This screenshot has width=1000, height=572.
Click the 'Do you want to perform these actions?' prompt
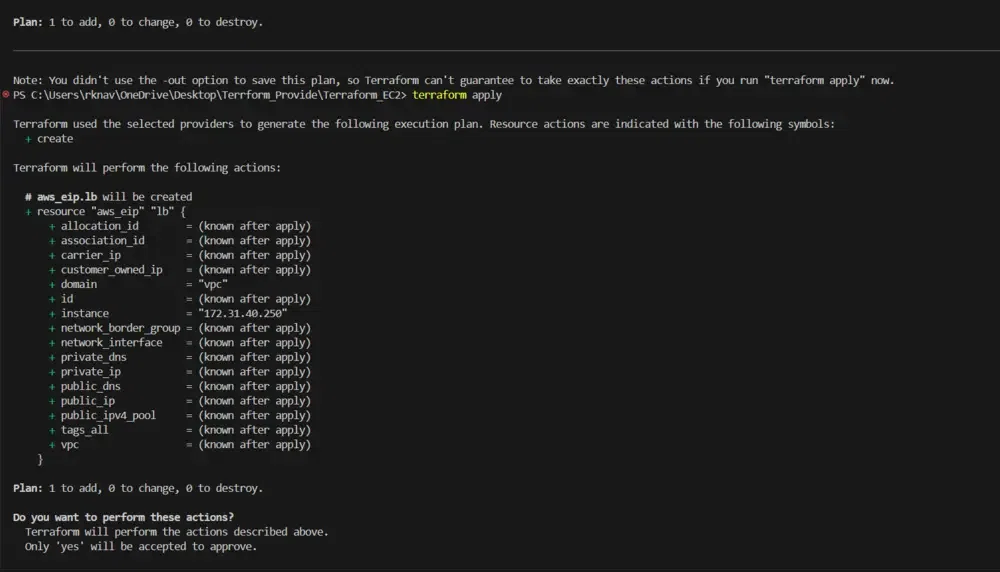pos(123,517)
